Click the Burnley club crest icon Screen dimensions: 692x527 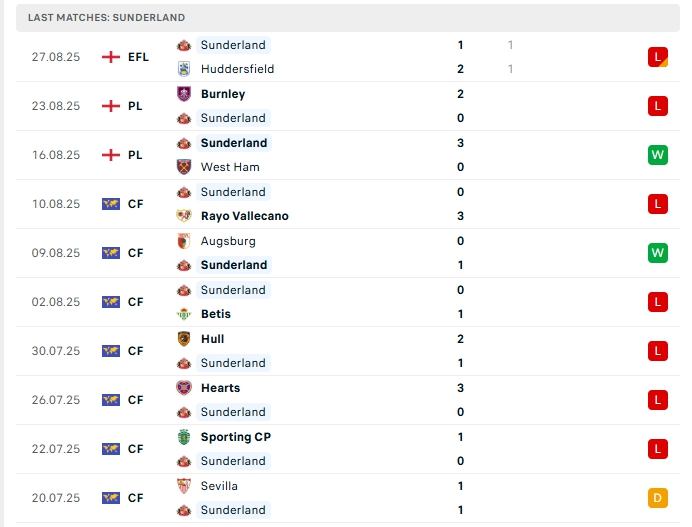click(184, 94)
